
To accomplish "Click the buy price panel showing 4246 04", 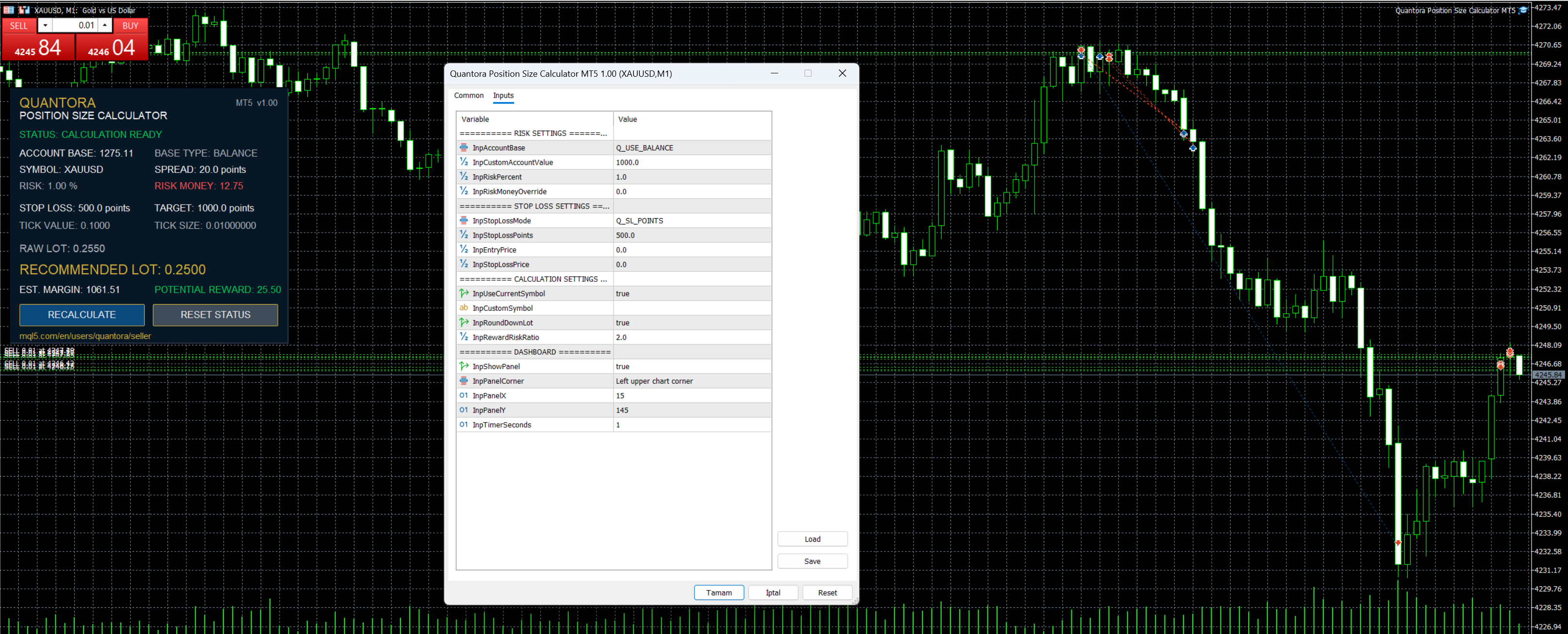I will [112, 47].
